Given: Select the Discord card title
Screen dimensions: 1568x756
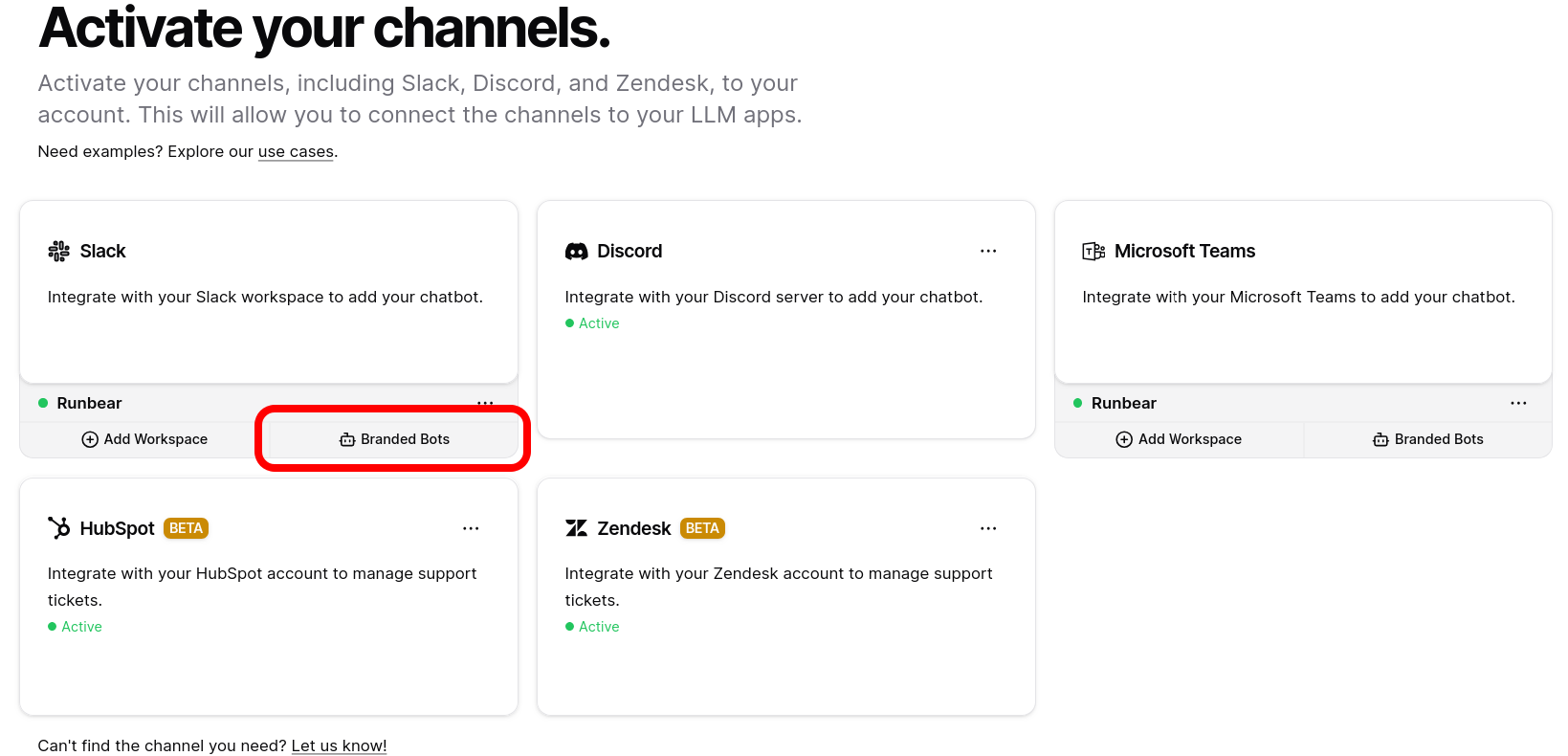Looking at the screenshot, I should point(629,251).
